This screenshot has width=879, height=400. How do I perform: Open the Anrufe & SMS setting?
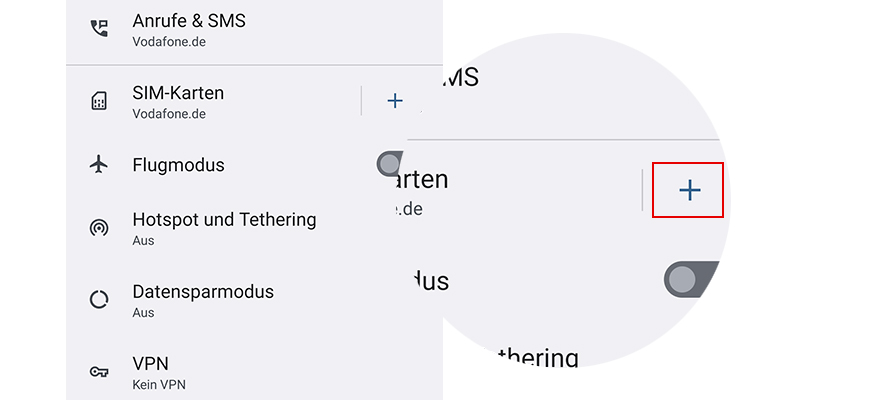pyautogui.click(x=189, y=20)
